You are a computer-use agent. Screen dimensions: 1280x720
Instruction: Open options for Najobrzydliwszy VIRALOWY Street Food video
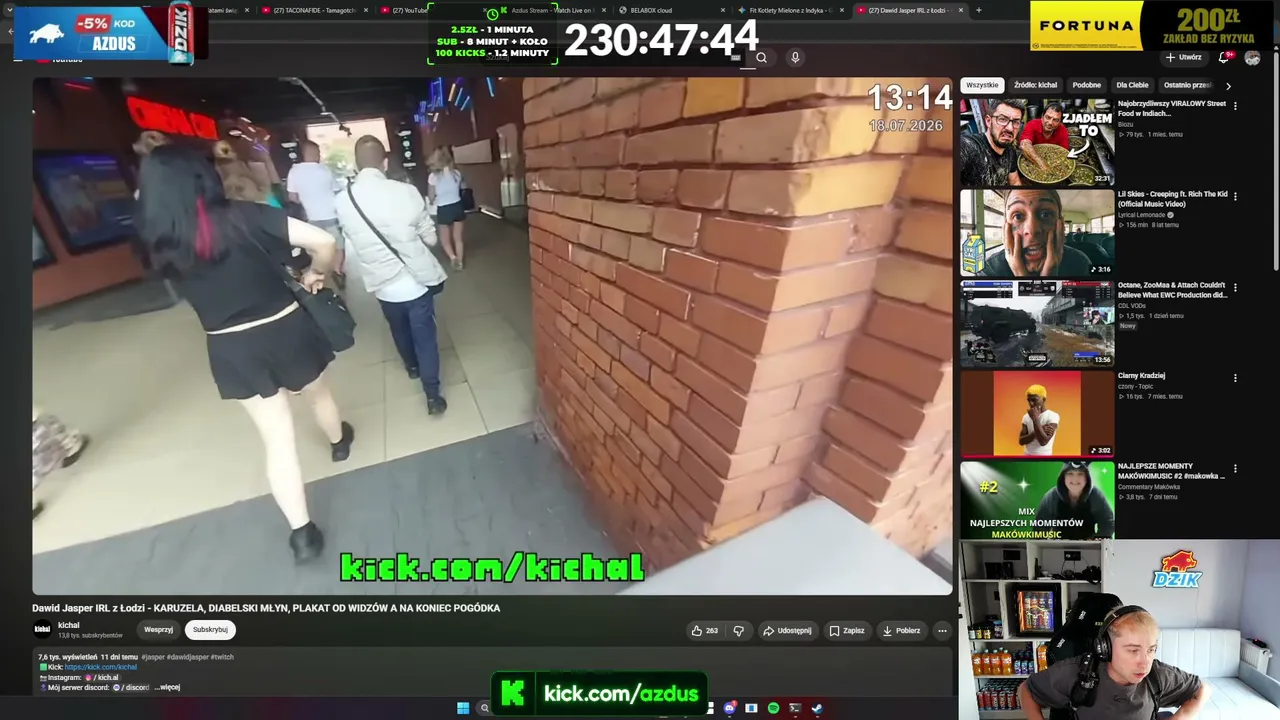point(1235,106)
